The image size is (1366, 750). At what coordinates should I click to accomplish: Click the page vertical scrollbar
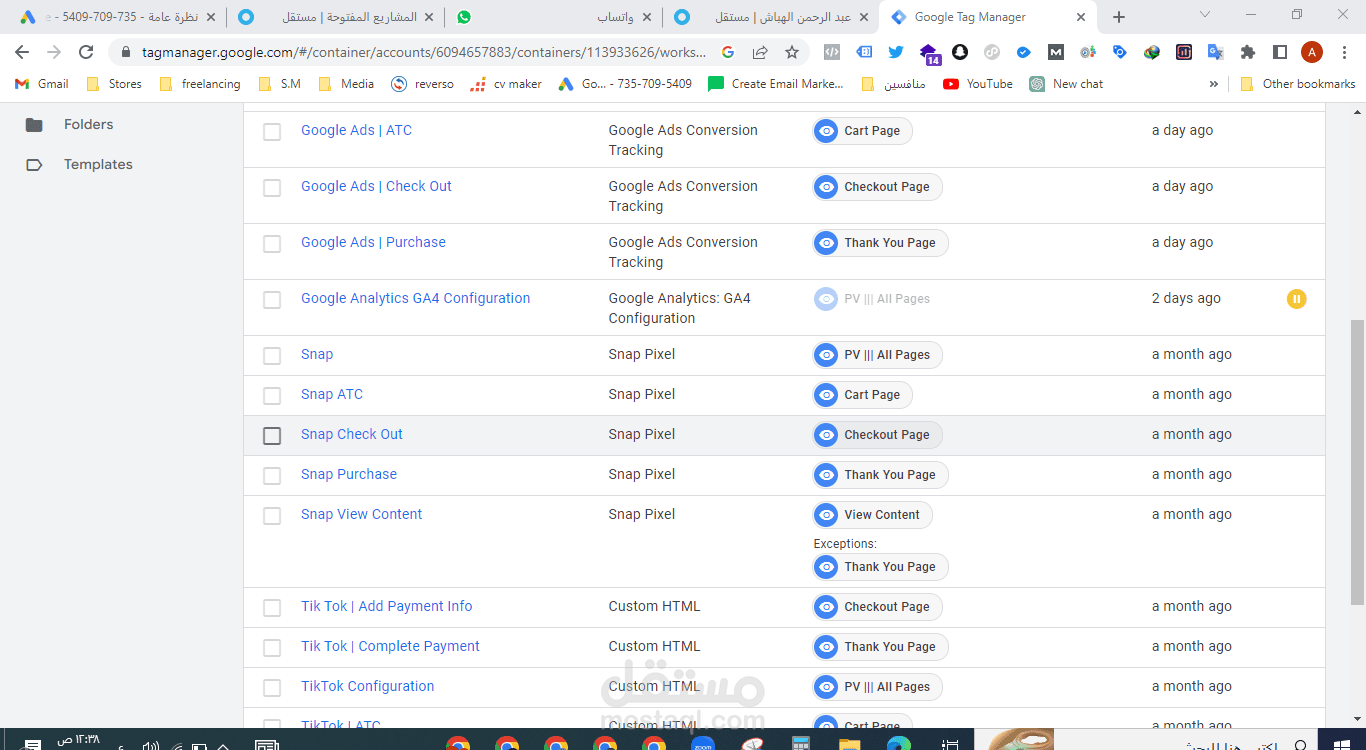coord(1357,460)
